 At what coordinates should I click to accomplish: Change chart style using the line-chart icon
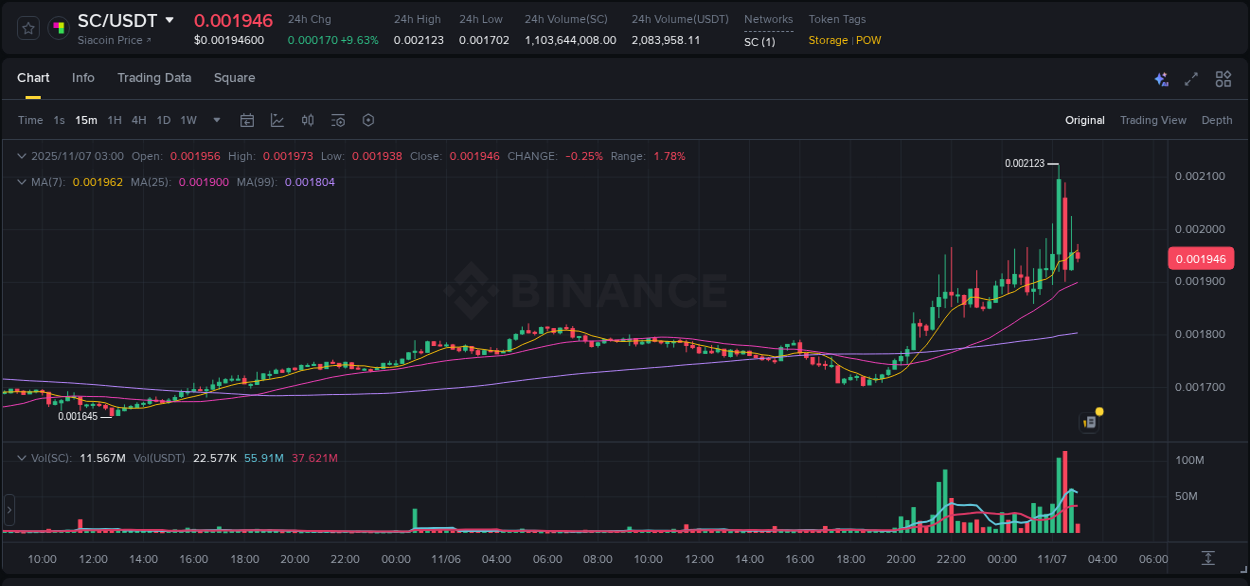coord(276,120)
